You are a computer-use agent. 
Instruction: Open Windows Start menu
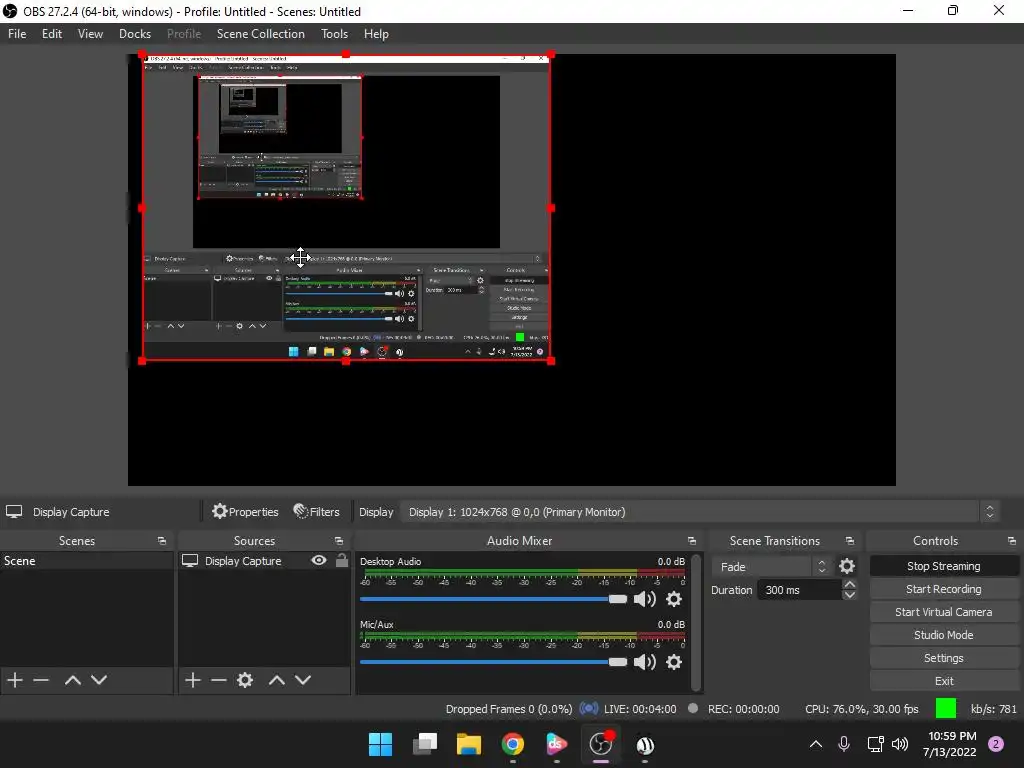(380, 744)
